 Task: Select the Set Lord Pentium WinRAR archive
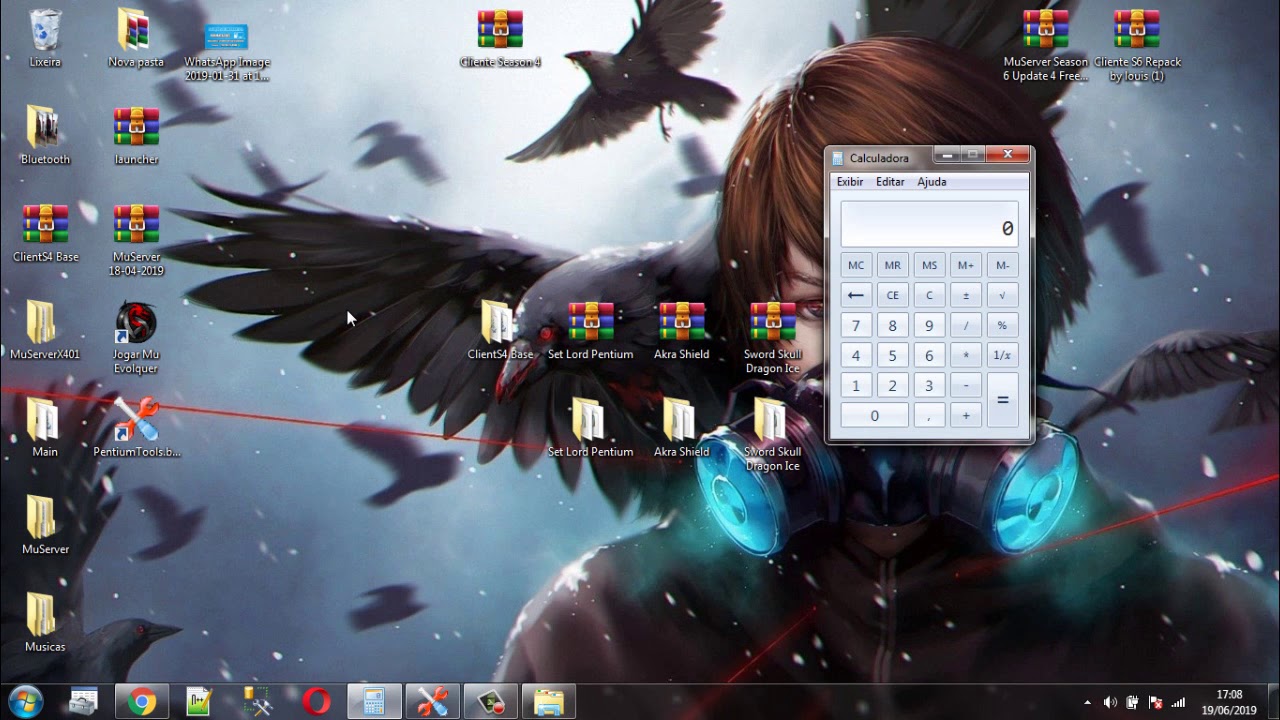(591, 322)
